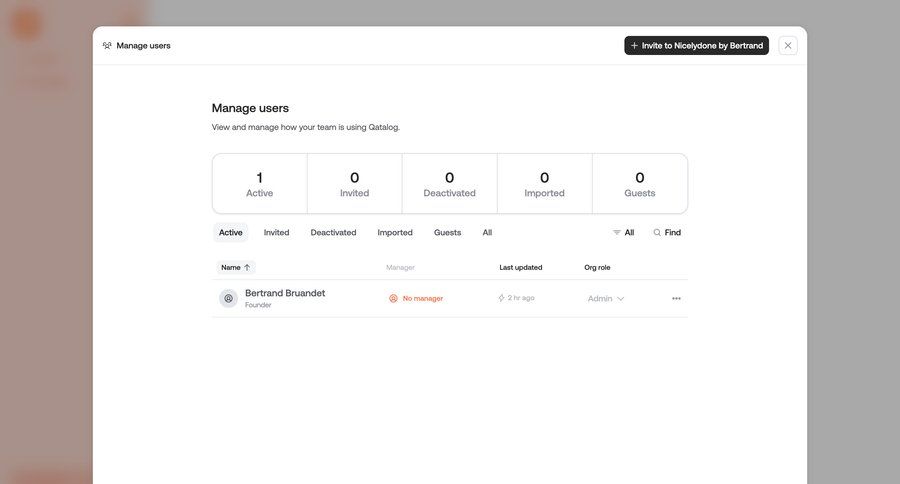Screen dimensions: 900x484
Task: Close the Manage users dialog
Action: coord(788,45)
